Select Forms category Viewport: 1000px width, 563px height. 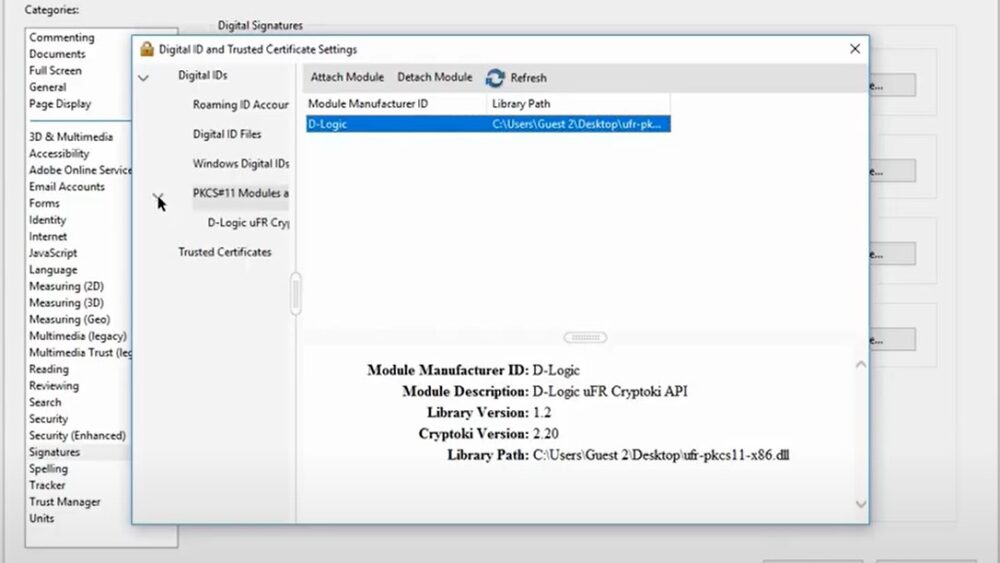click(44, 203)
